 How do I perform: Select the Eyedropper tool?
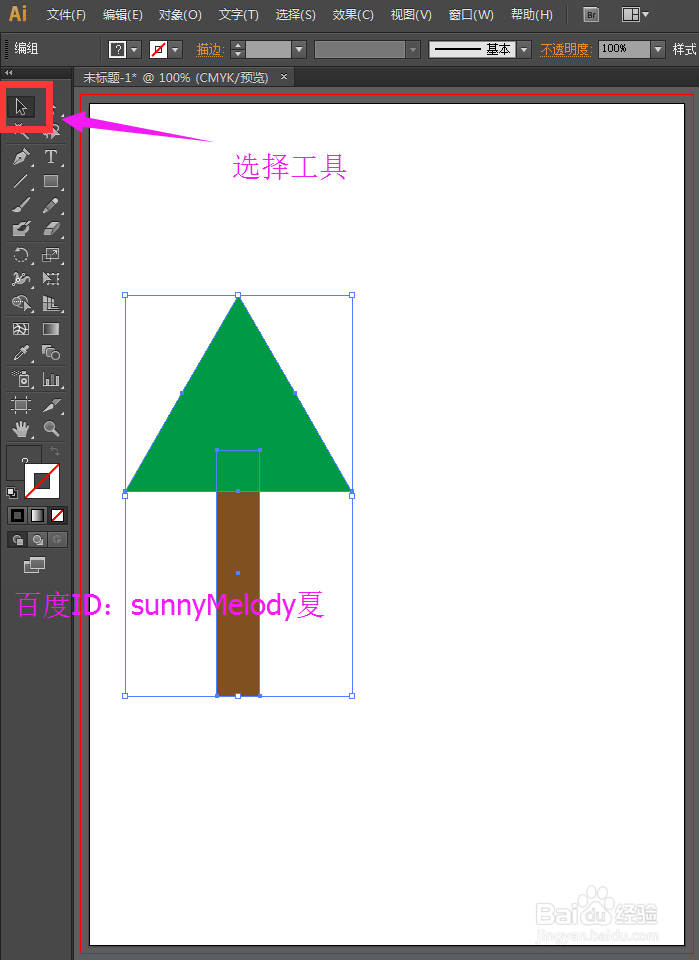pyautogui.click(x=21, y=353)
